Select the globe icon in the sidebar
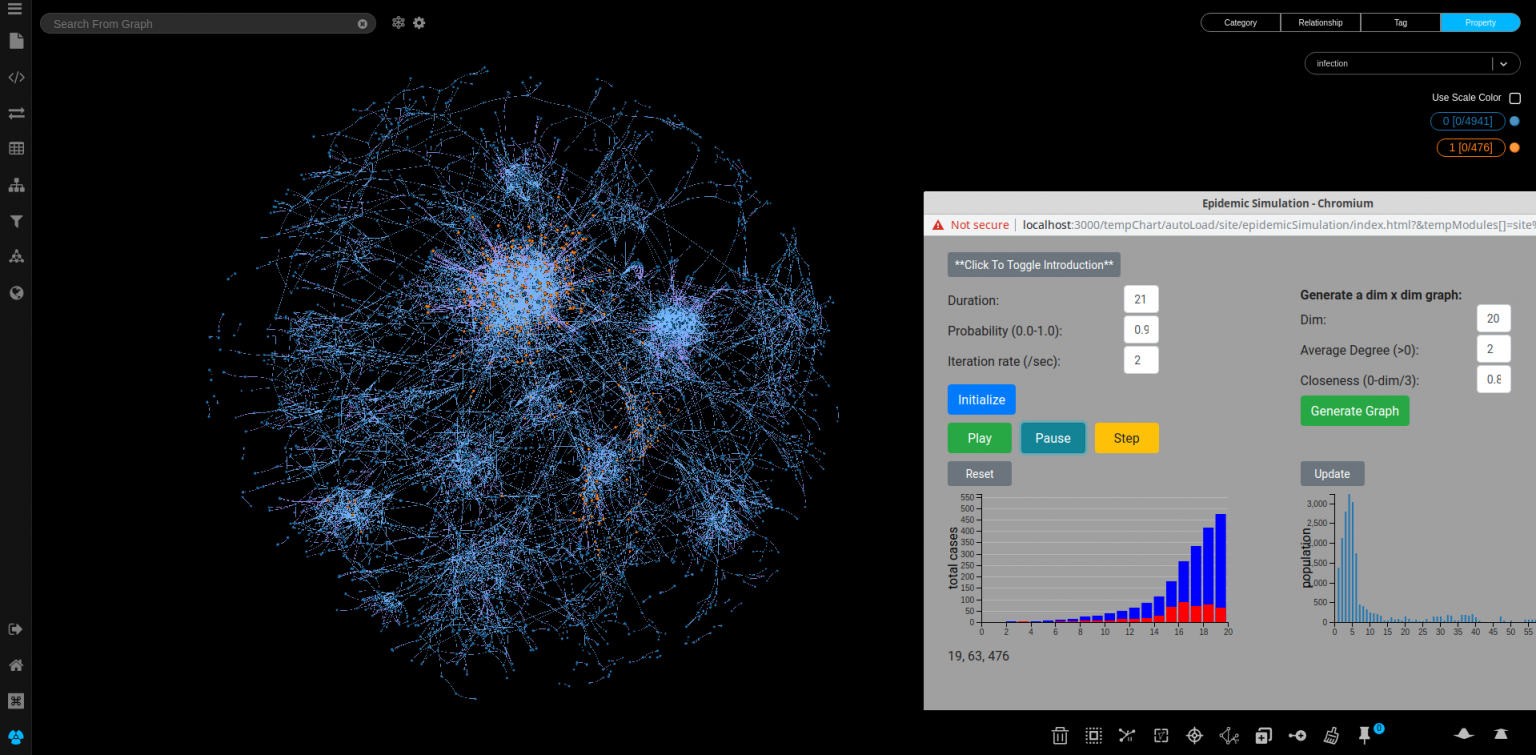This screenshot has height=755, width=1536. coord(15,292)
